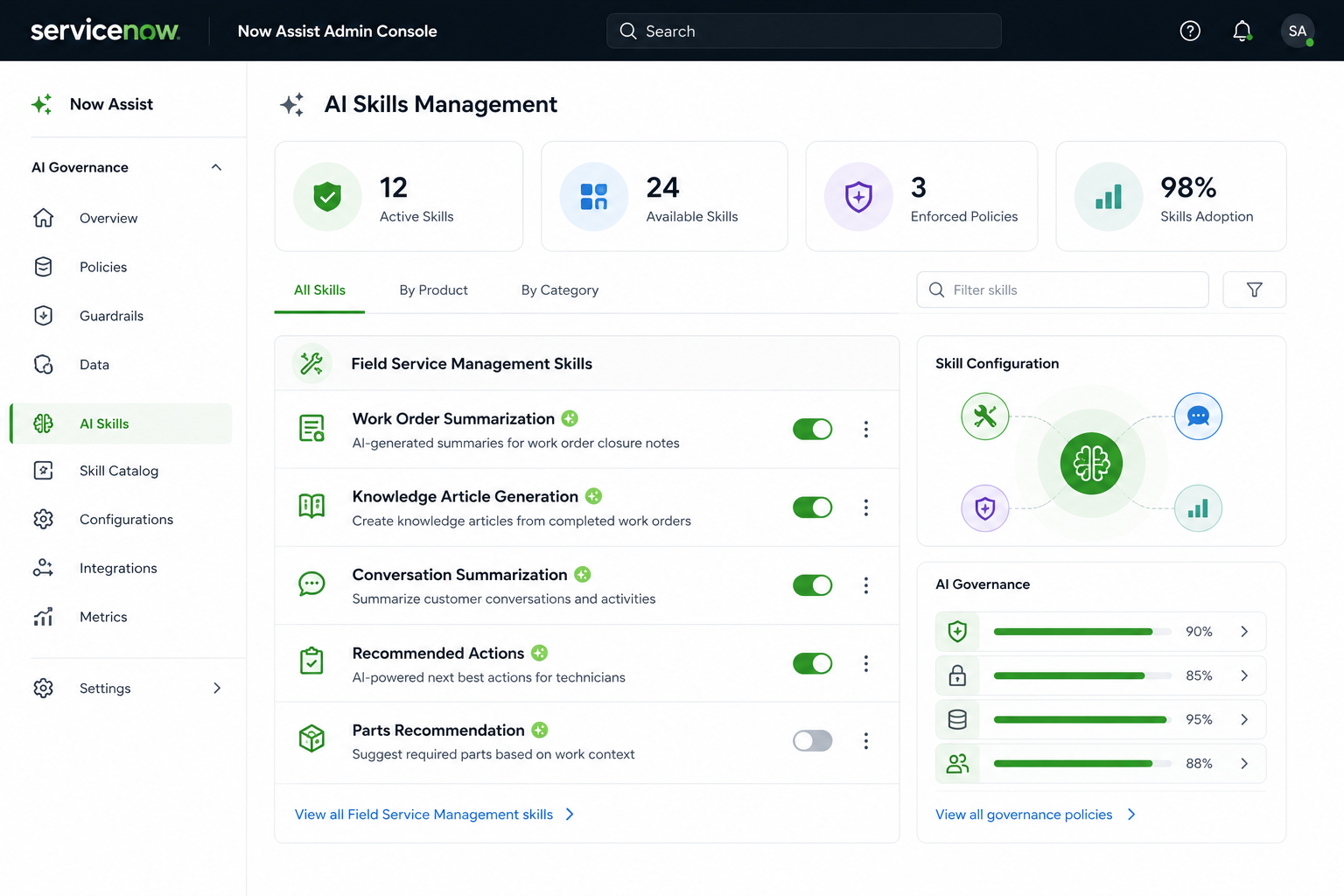
Task: Click the Enforced Policies shield icon
Action: pyautogui.click(x=858, y=196)
